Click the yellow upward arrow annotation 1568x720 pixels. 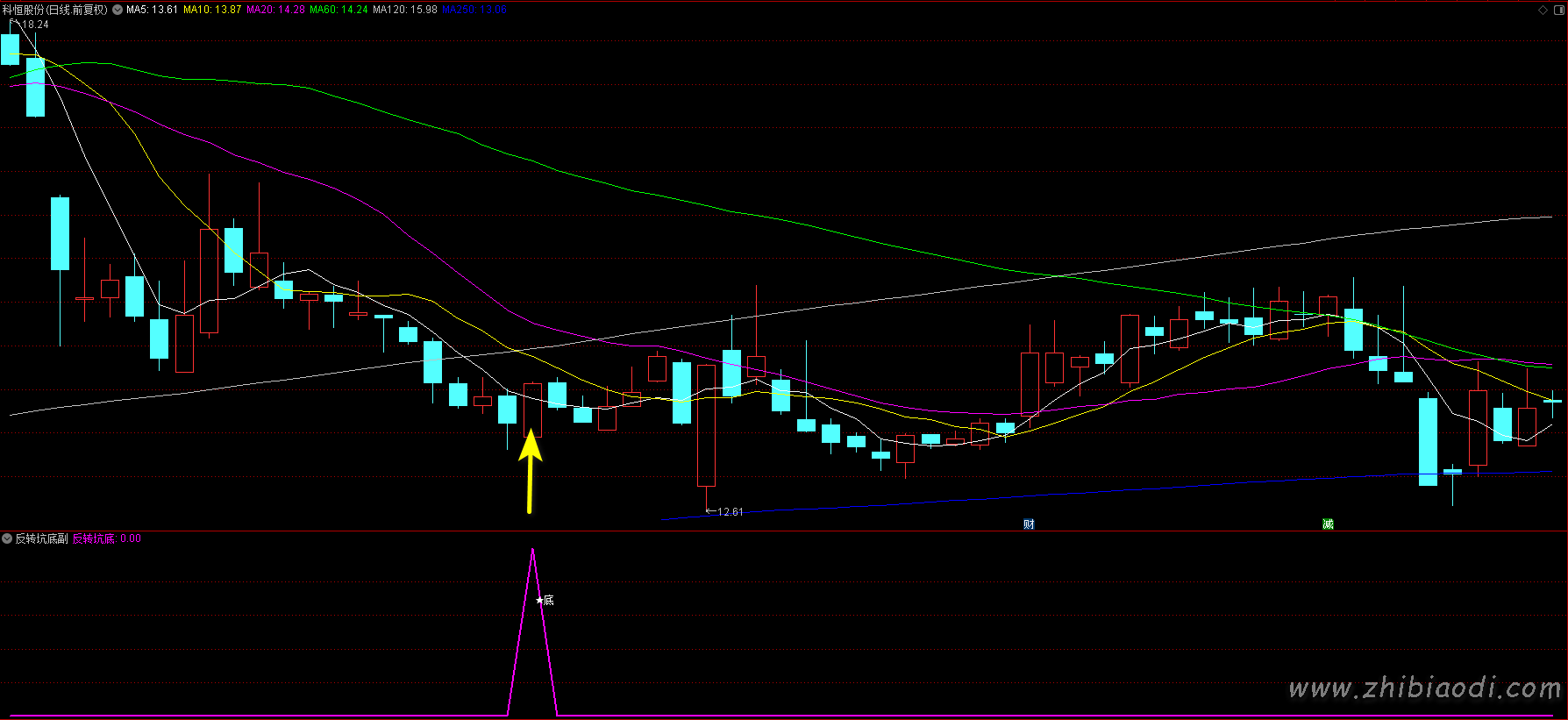coord(530,472)
